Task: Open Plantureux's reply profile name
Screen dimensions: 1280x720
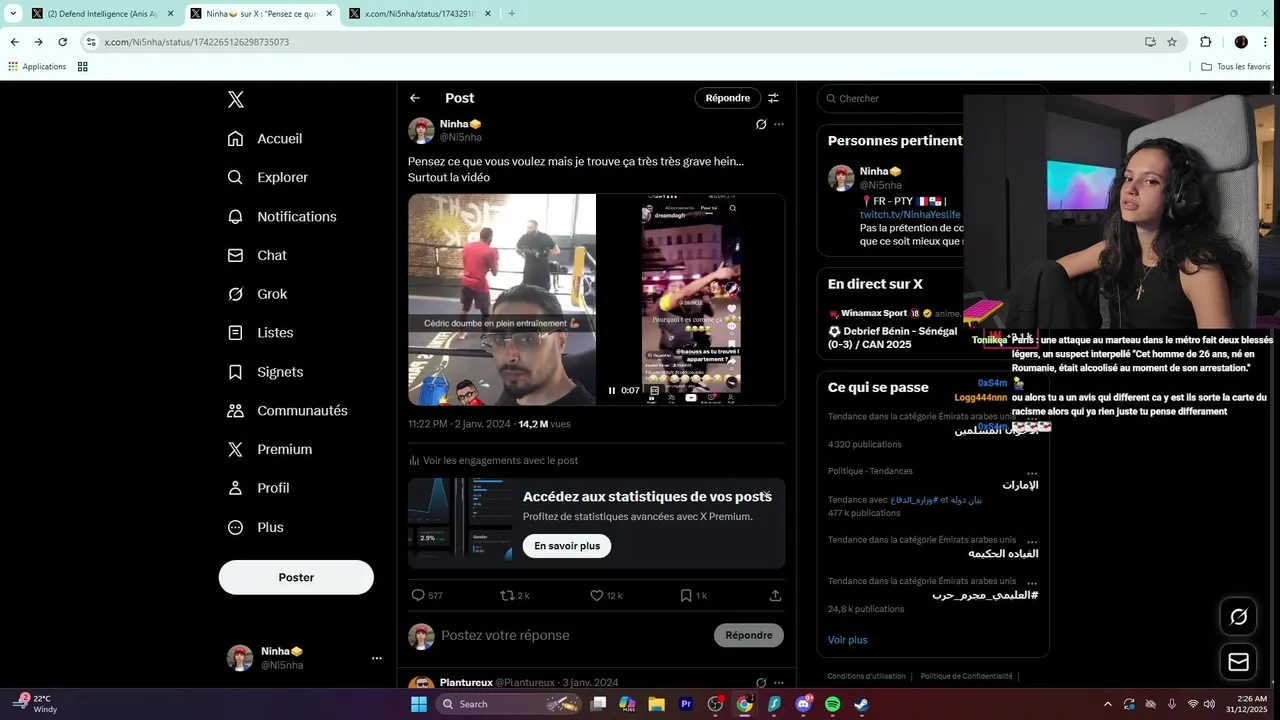Action: 466,683
